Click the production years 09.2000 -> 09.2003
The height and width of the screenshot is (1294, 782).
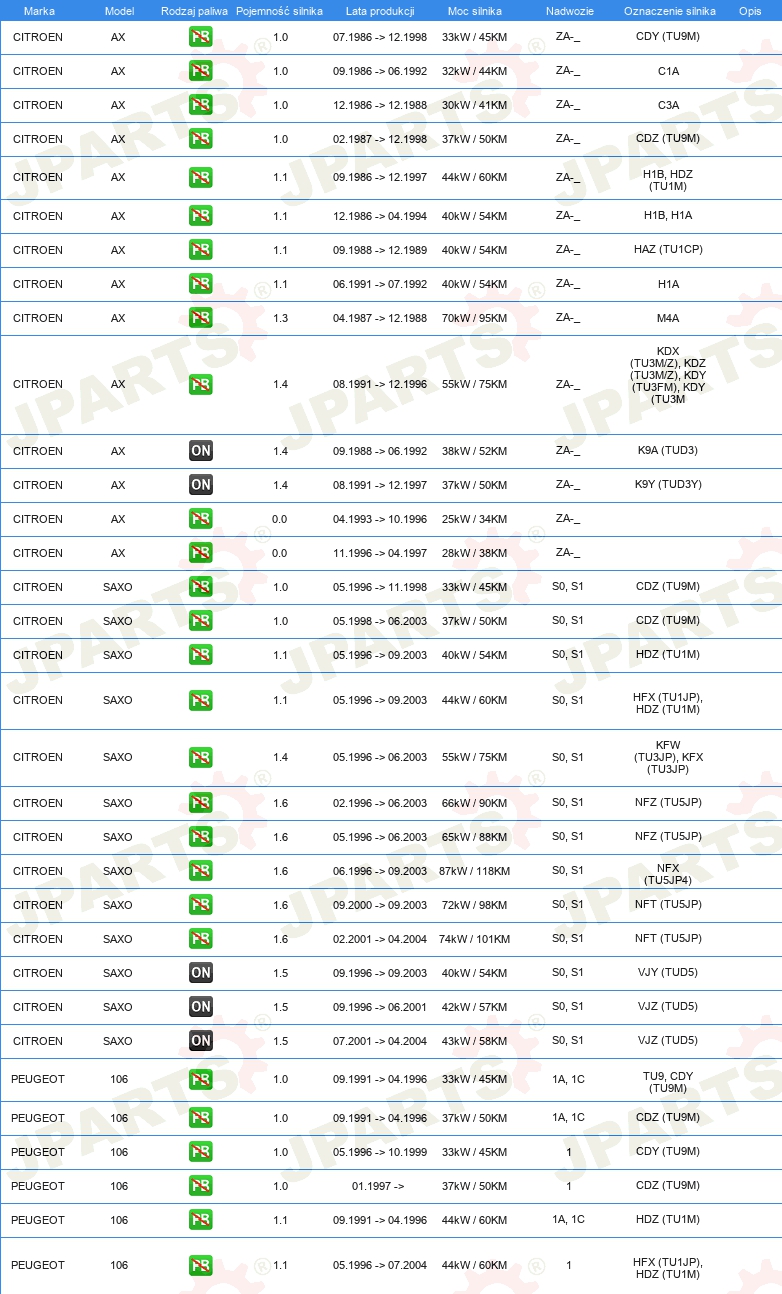380,906
